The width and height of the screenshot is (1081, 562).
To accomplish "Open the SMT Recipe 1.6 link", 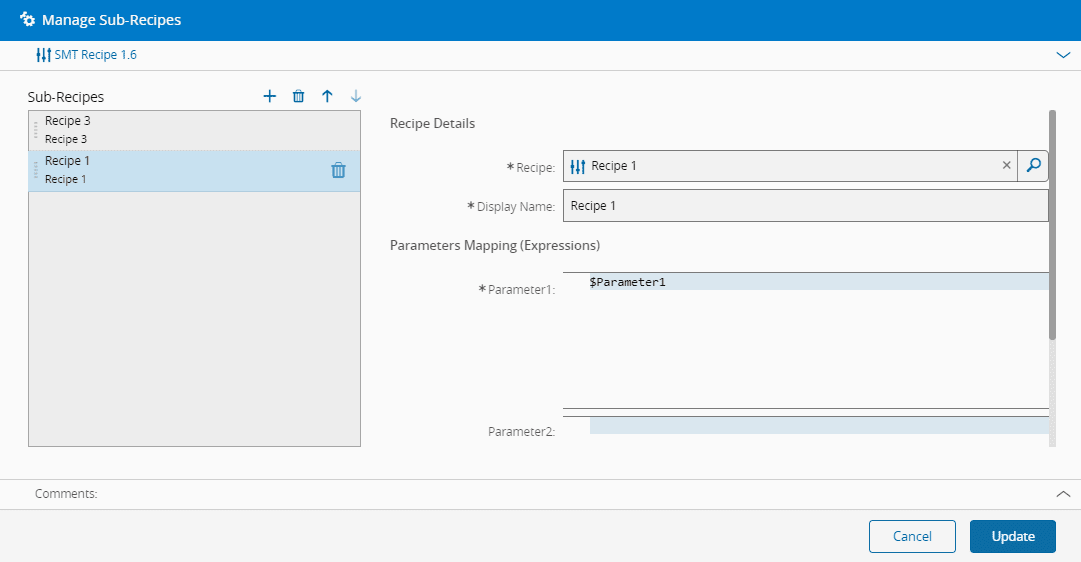I will coord(95,55).
